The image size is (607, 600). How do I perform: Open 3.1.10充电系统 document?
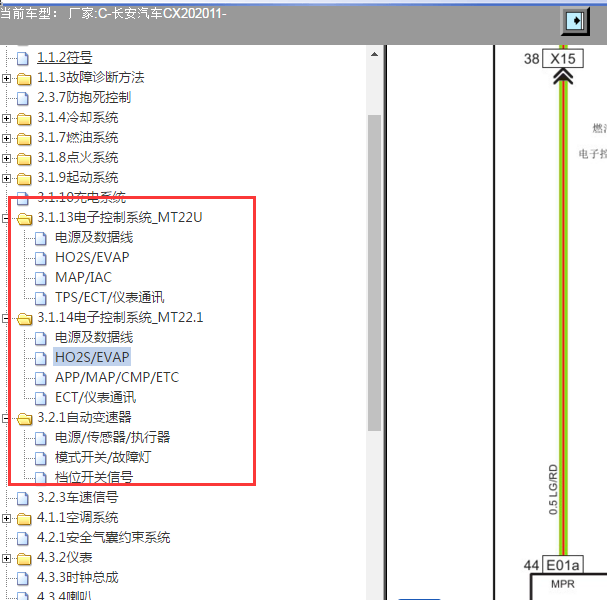(x=81, y=197)
